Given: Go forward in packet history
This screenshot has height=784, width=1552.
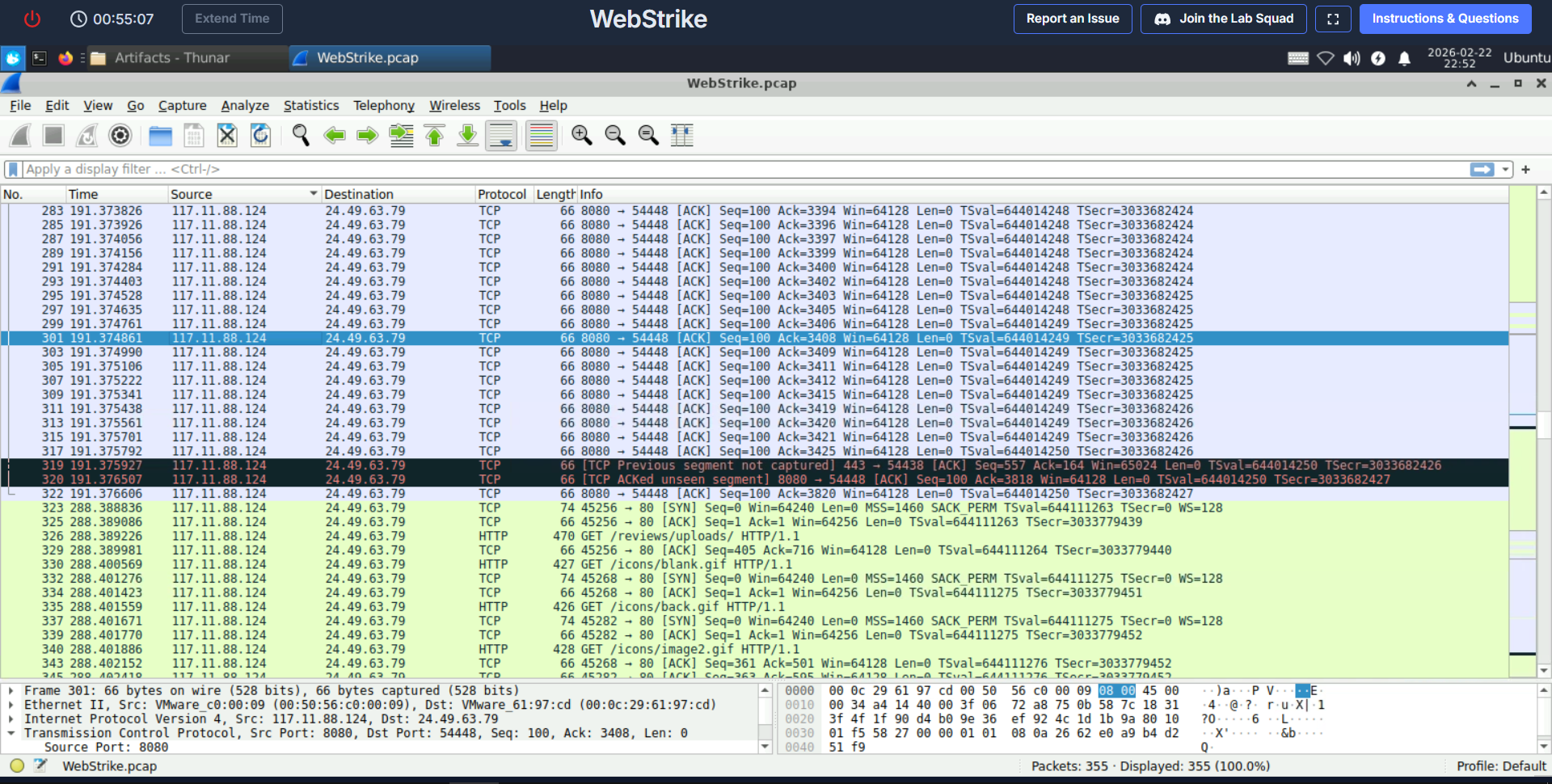Looking at the screenshot, I should [368, 136].
